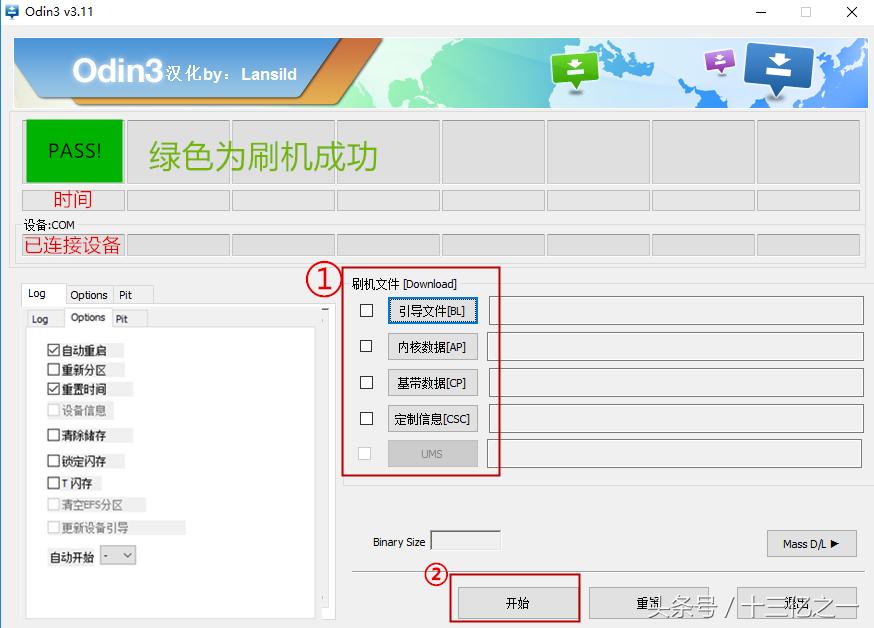Click inside the Binary Size input field

pyautogui.click(x=466, y=539)
